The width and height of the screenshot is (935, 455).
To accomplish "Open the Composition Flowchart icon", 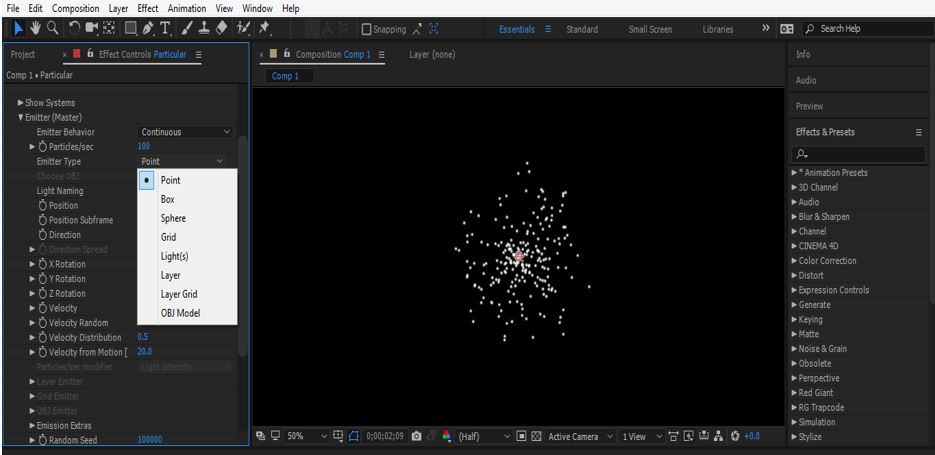I will point(719,437).
